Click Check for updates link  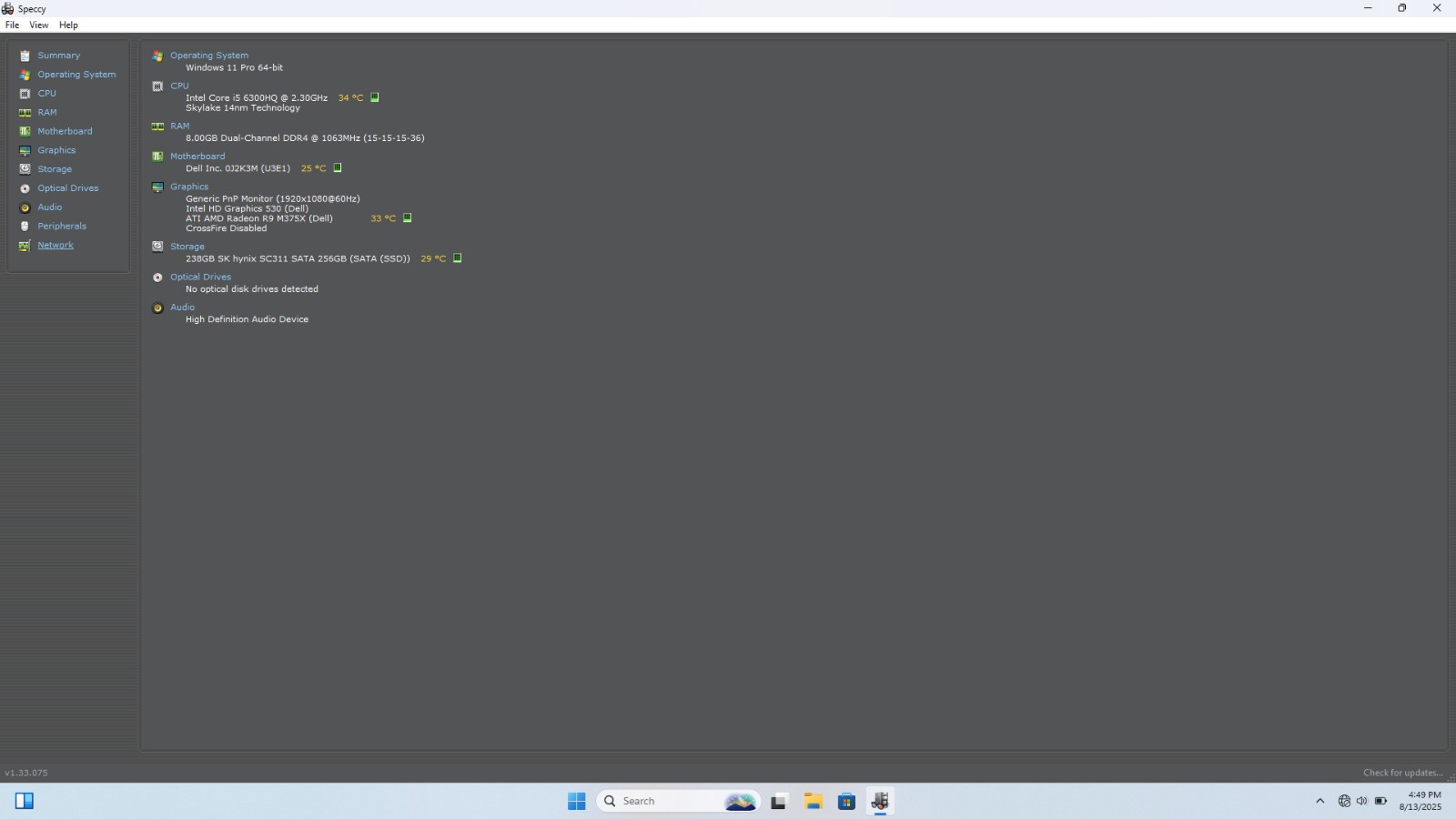point(1402,773)
